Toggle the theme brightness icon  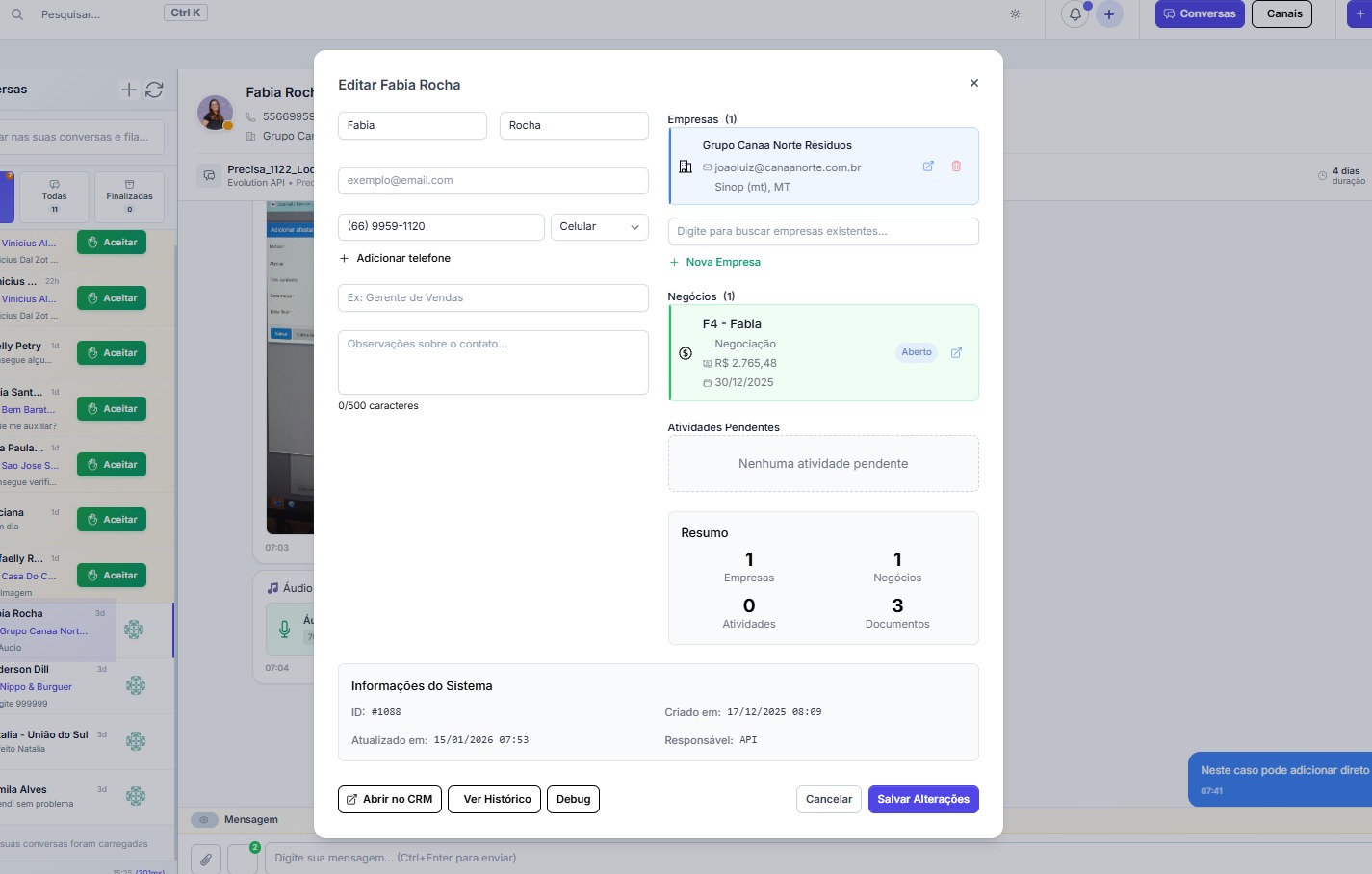click(x=1015, y=14)
